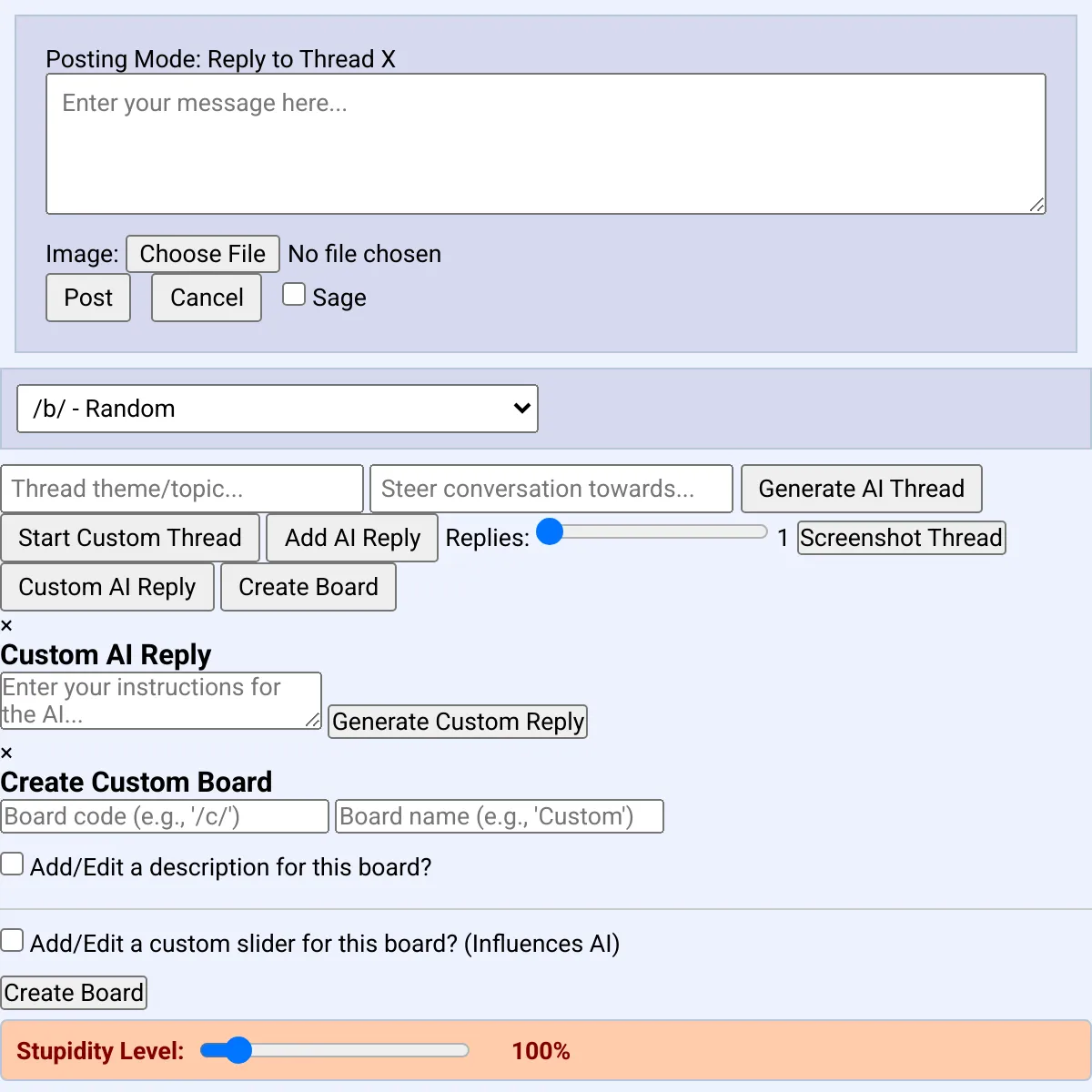Click the Replies slider handle
The height and width of the screenshot is (1092, 1092).
550,531
